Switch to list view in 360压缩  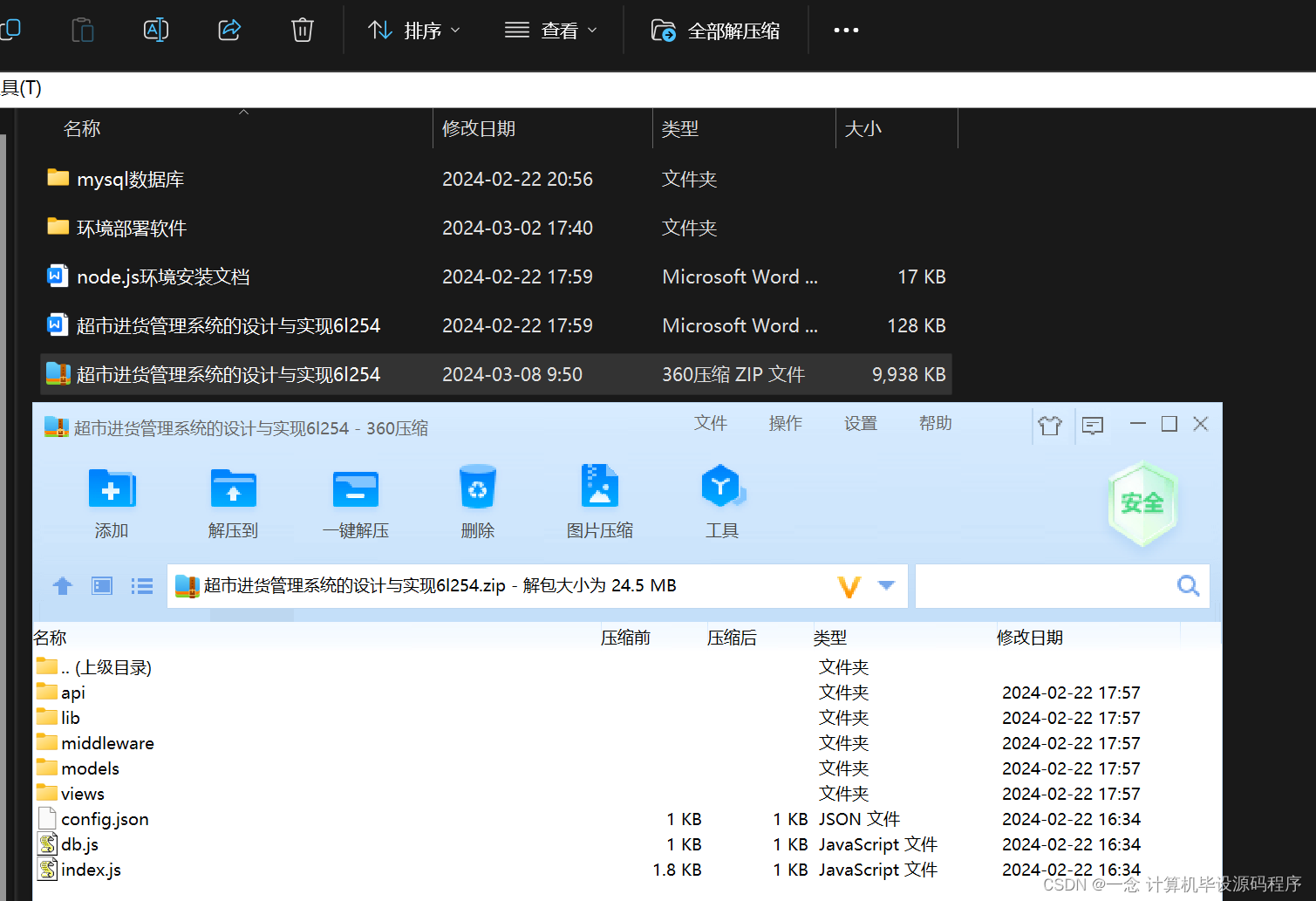(x=141, y=585)
